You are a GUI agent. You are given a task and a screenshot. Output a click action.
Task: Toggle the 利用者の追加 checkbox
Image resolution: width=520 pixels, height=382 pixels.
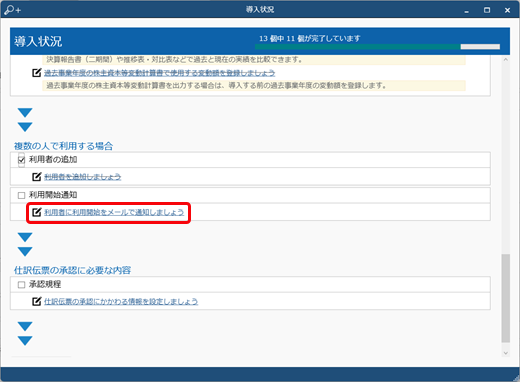tap(21, 160)
